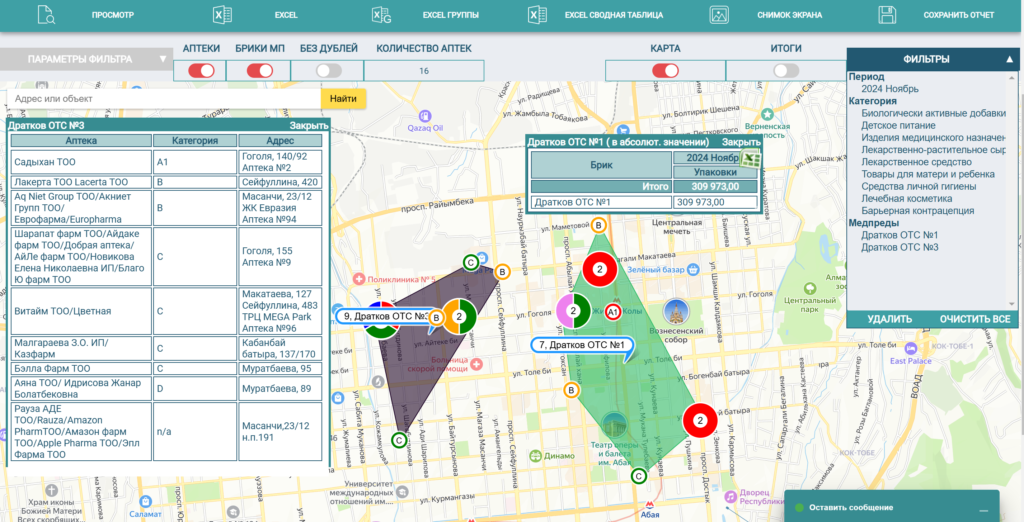Click the Снимок экрана picture icon
Image resolution: width=1024 pixels, height=522 pixels.
718,15
